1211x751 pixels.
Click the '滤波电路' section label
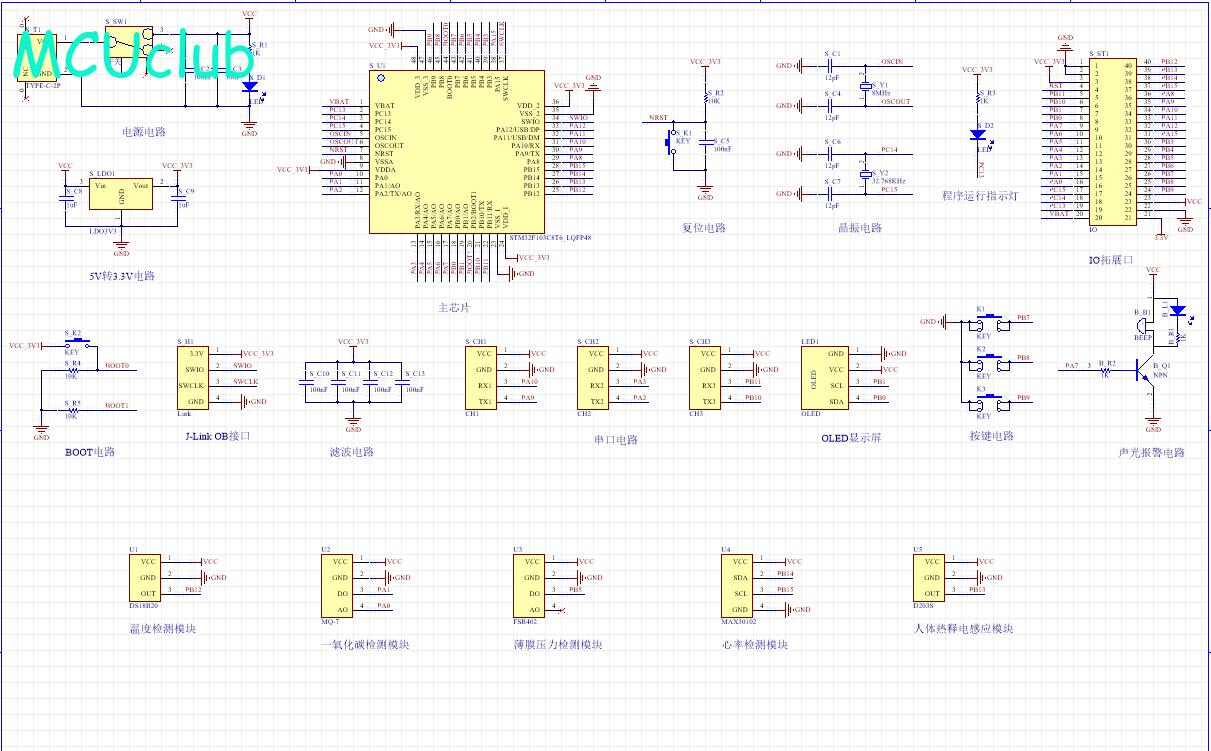(352, 452)
